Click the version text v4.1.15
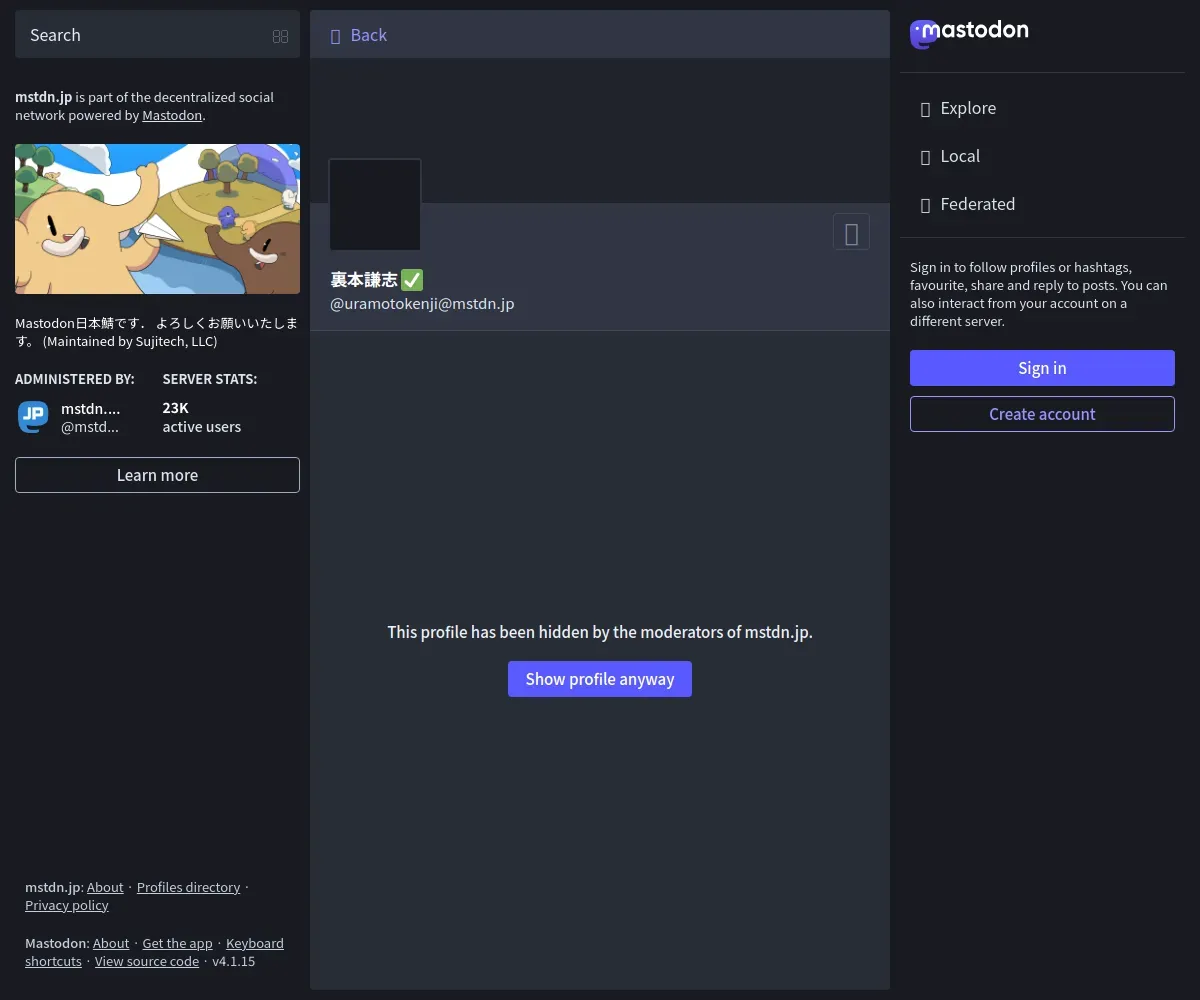Image resolution: width=1200 pixels, height=1000 pixels. click(x=233, y=961)
